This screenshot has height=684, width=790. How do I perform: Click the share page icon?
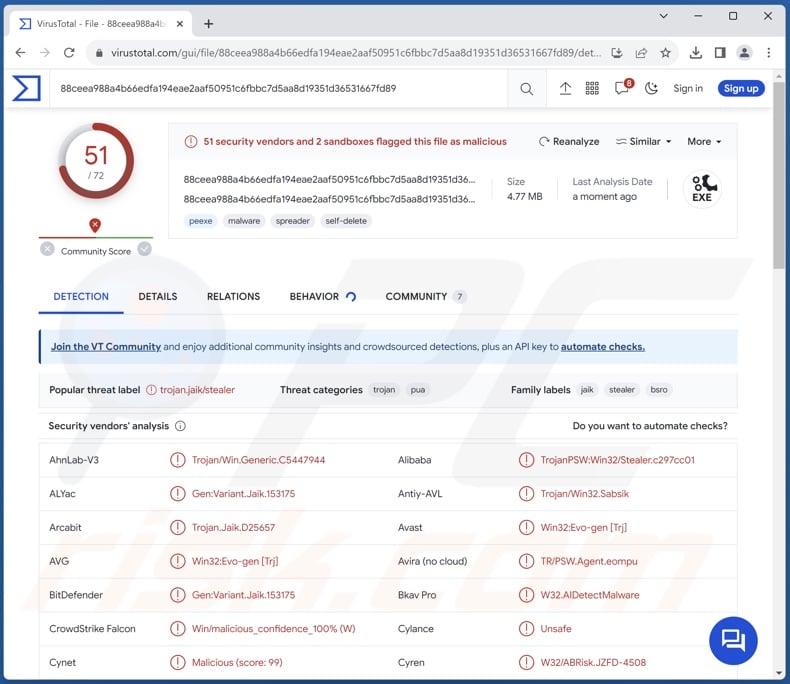[641, 53]
